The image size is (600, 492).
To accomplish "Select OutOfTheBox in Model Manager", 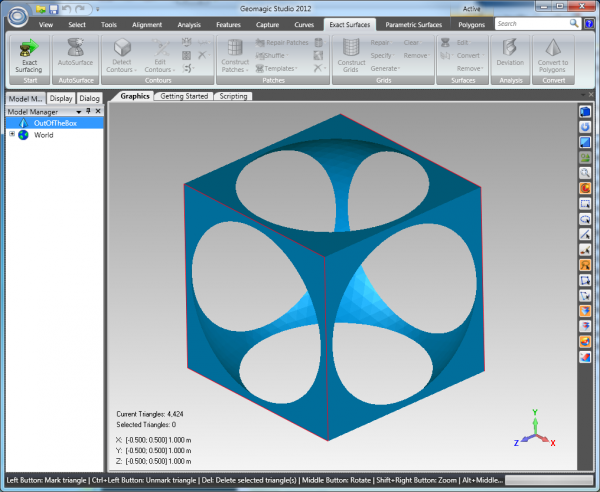I will (x=54, y=123).
